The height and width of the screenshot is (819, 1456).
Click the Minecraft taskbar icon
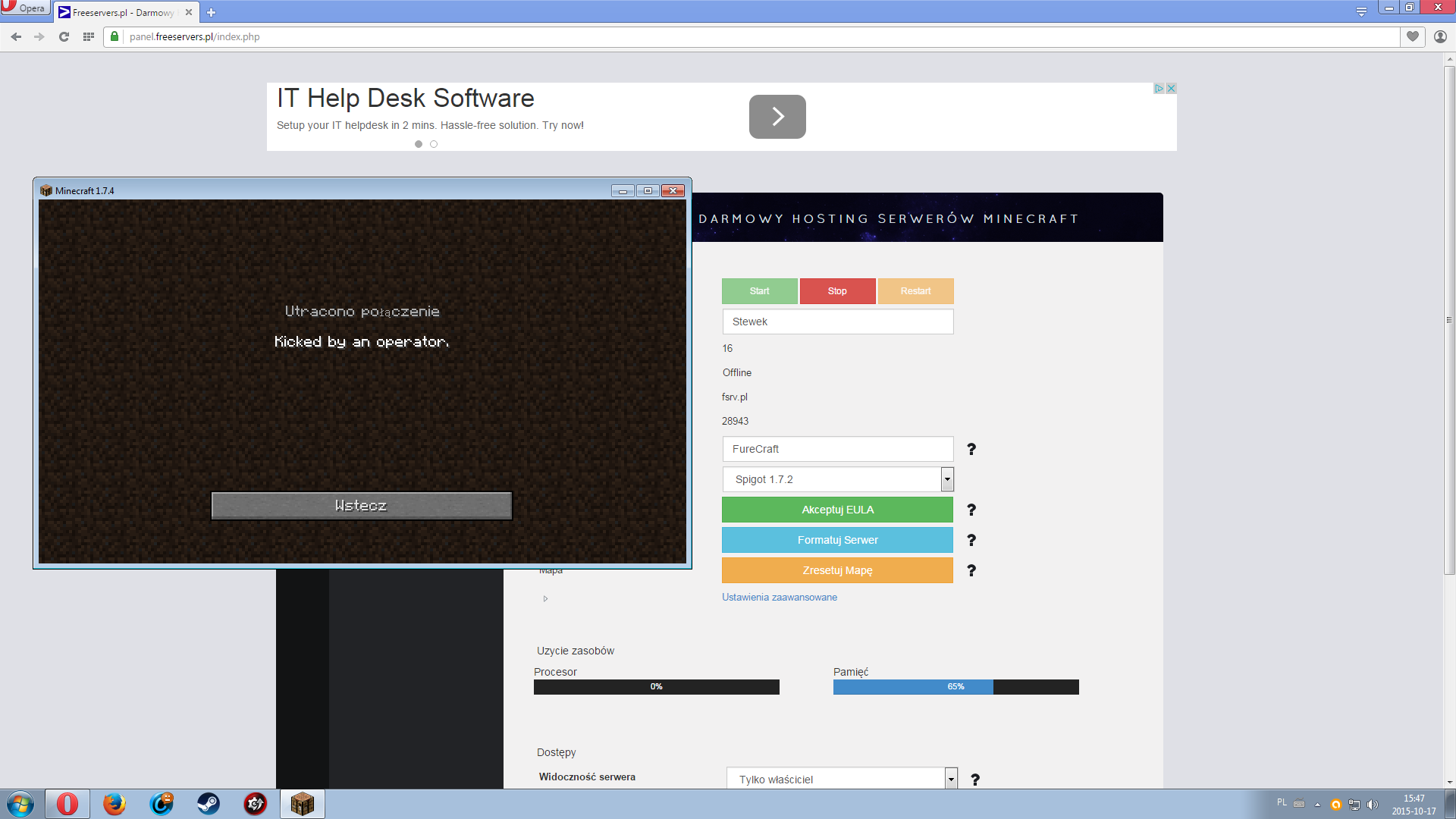click(x=303, y=804)
